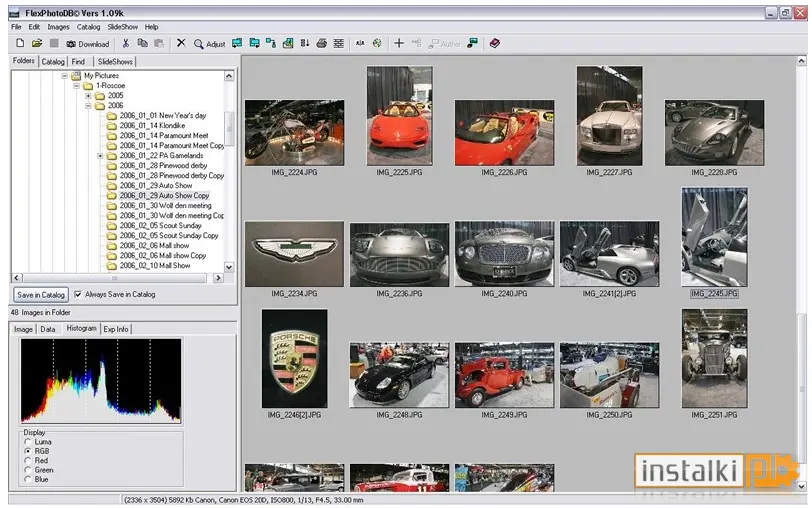Collapse the 1-Roscoe folder node

(x=77, y=85)
